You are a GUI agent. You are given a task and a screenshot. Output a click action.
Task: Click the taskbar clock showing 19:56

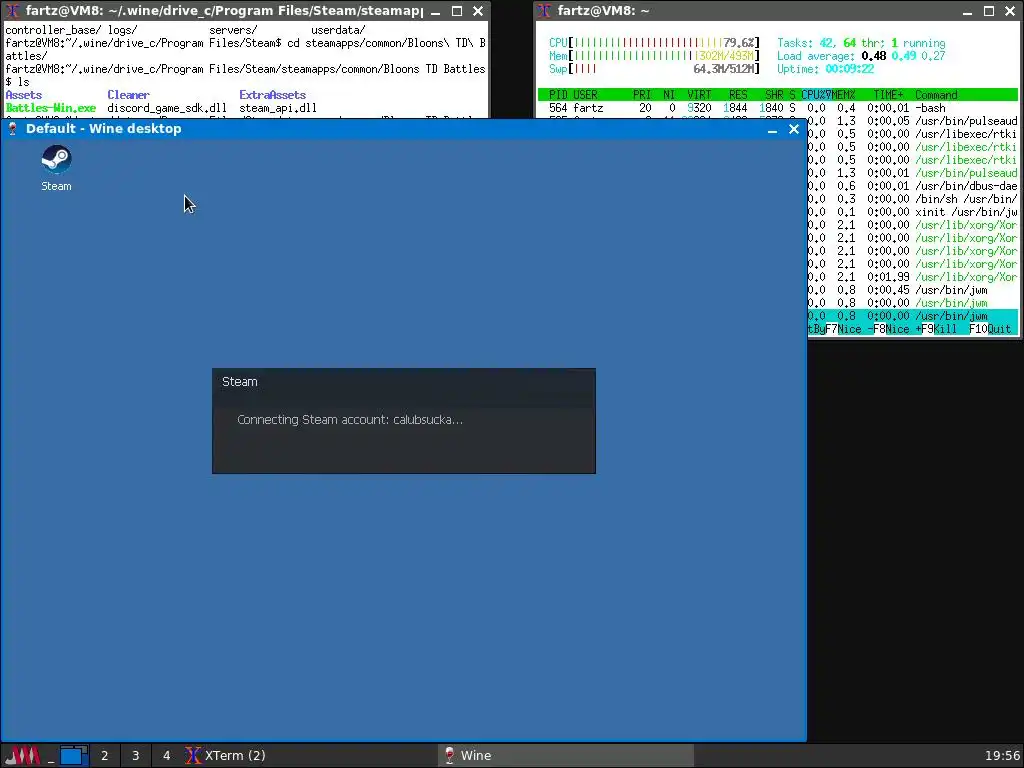tap(1002, 756)
